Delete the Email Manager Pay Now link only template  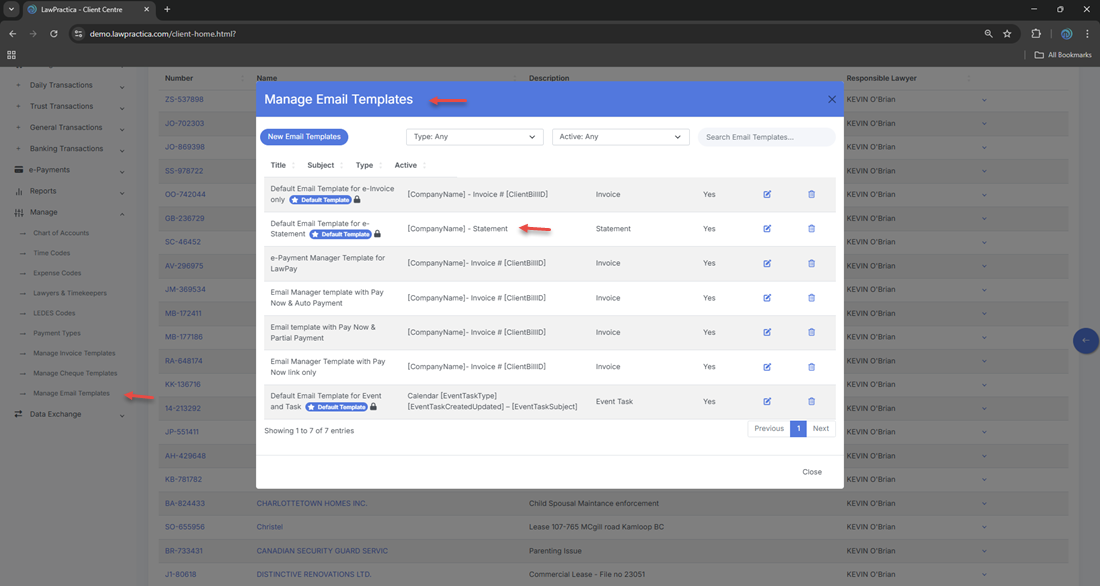pos(811,367)
